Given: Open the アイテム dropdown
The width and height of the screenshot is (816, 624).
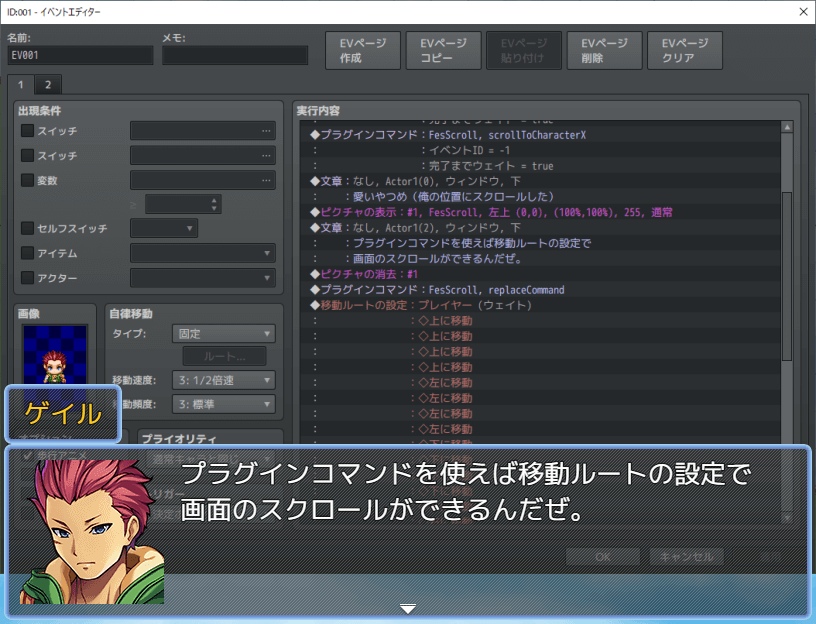Looking at the screenshot, I should click(202, 253).
